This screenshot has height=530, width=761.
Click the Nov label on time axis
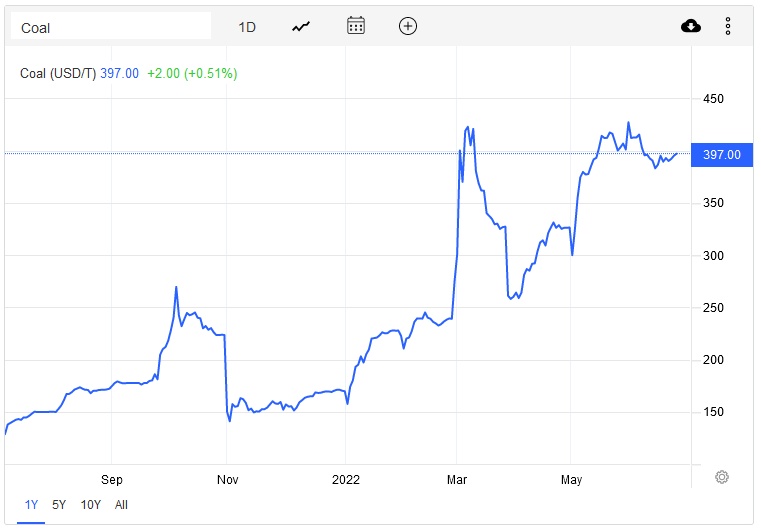(x=227, y=479)
